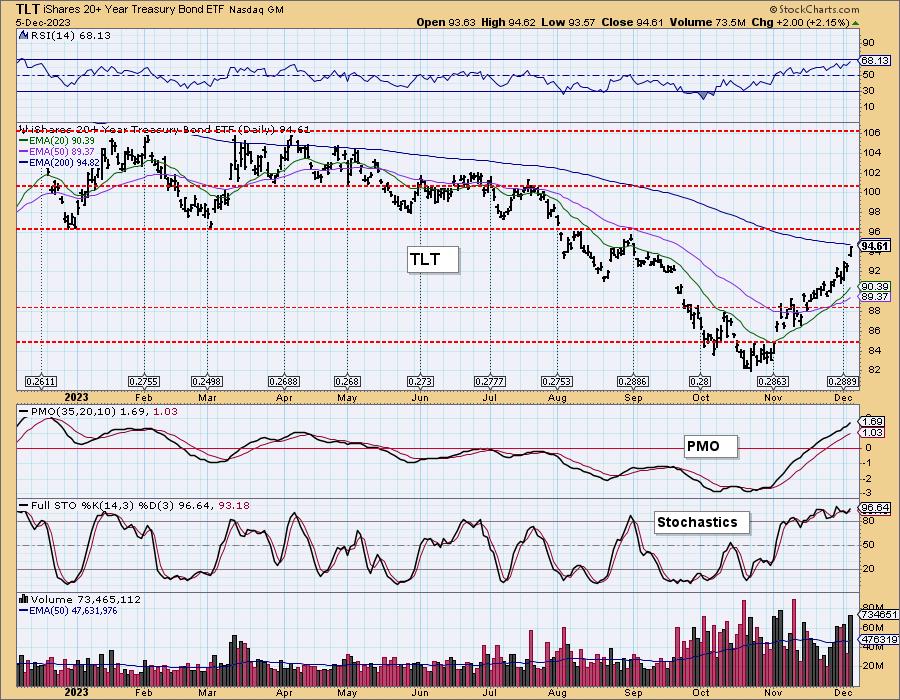Click the 1.03 PMO signal value tag
The height and width of the screenshot is (700, 900).
pyautogui.click(x=874, y=433)
